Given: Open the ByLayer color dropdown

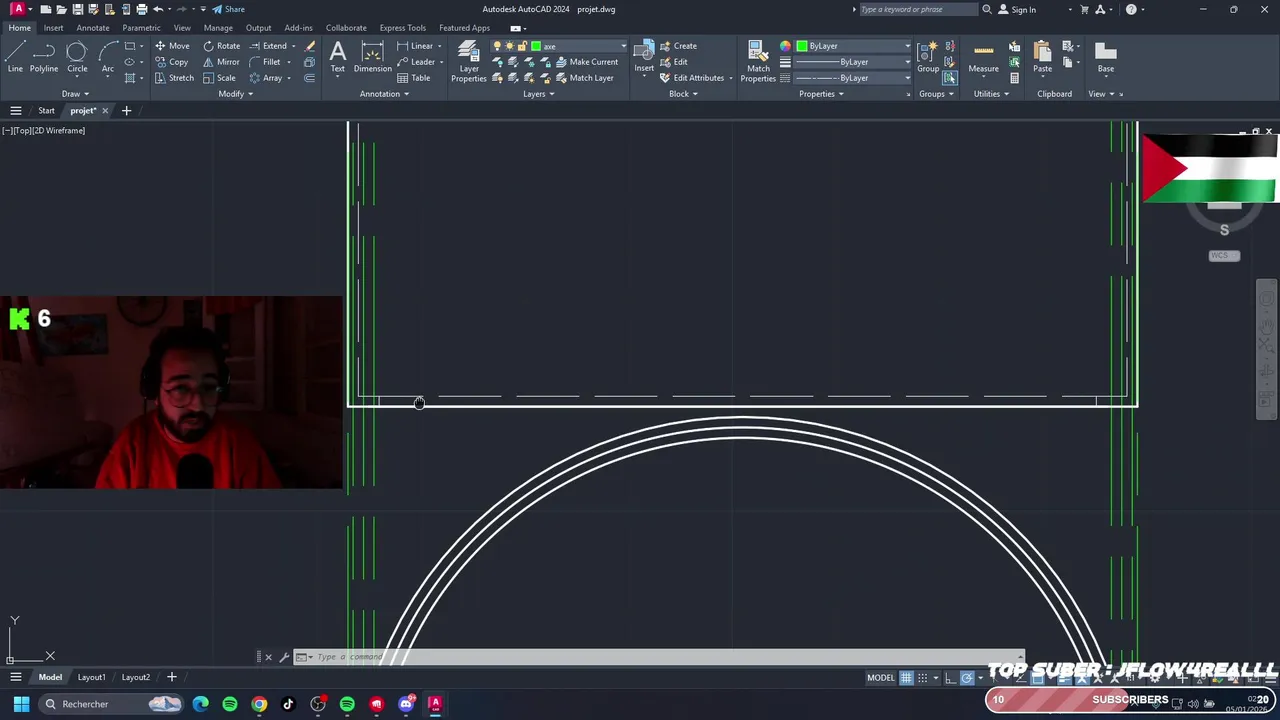Looking at the screenshot, I should pyautogui.click(x=907, y=46).
